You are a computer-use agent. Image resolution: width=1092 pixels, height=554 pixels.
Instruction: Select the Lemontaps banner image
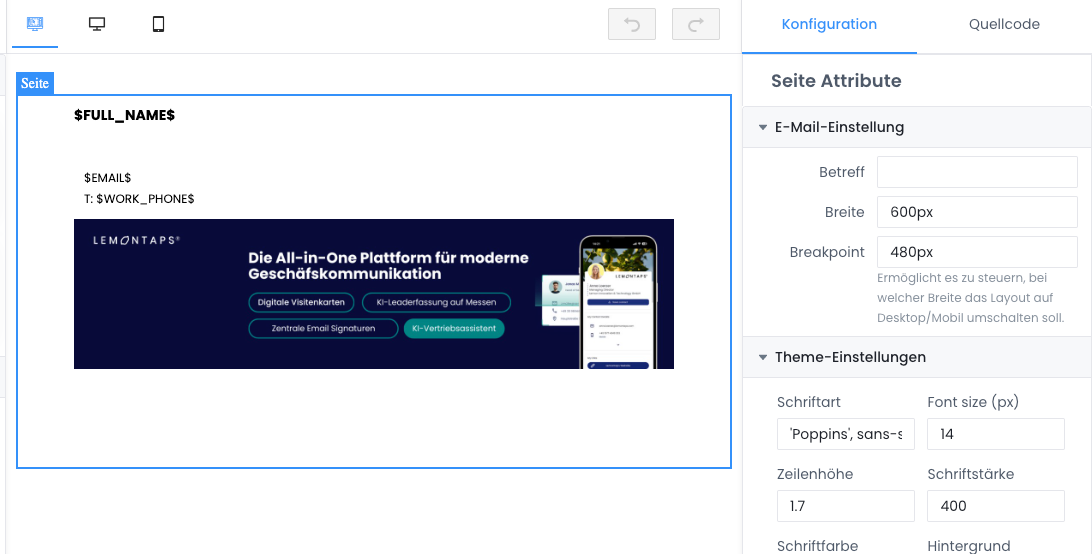(374, 294)
